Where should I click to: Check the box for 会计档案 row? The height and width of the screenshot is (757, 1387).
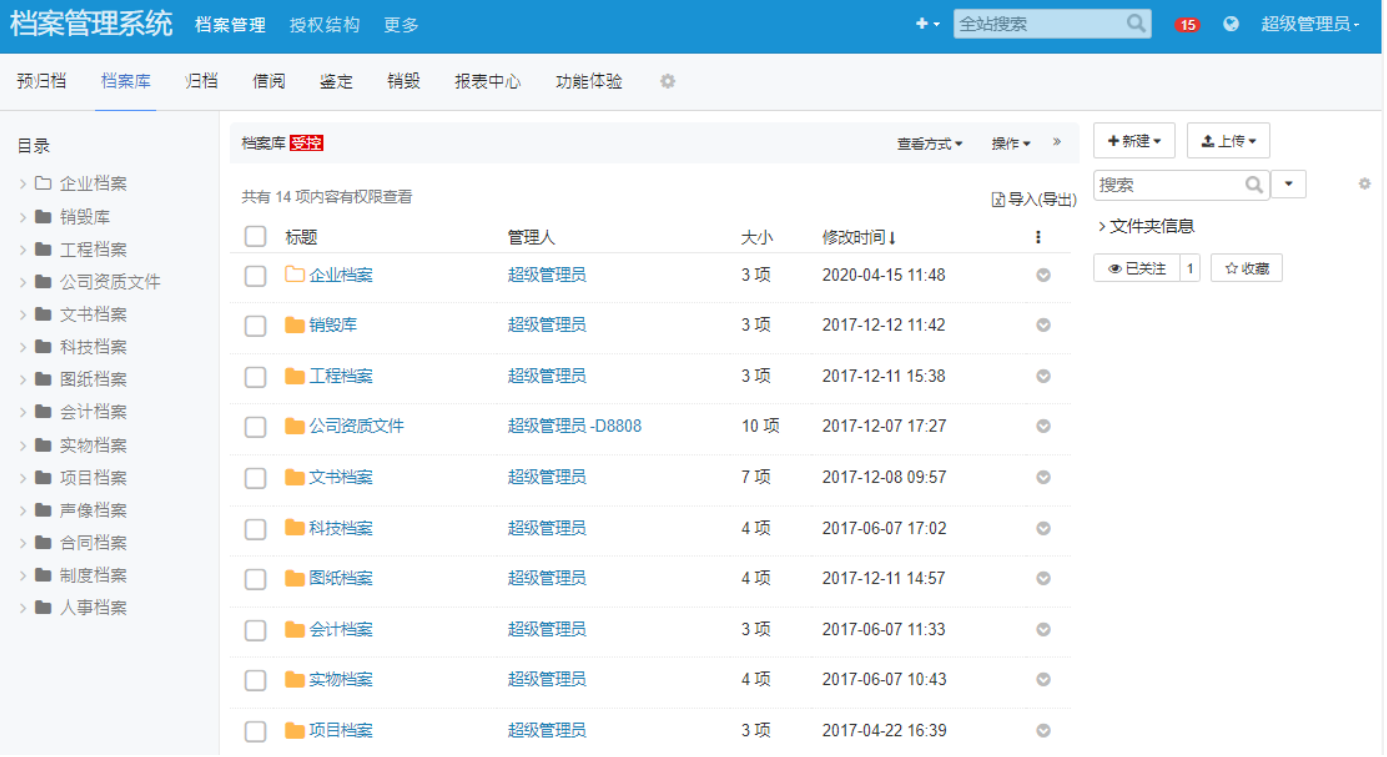[x=256, y=630]
